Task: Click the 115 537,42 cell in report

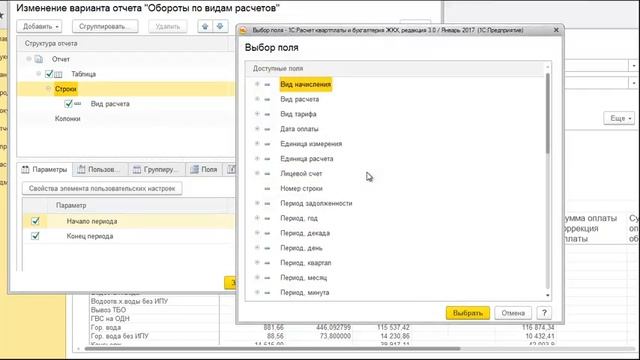Action: [x=393, y=327]
